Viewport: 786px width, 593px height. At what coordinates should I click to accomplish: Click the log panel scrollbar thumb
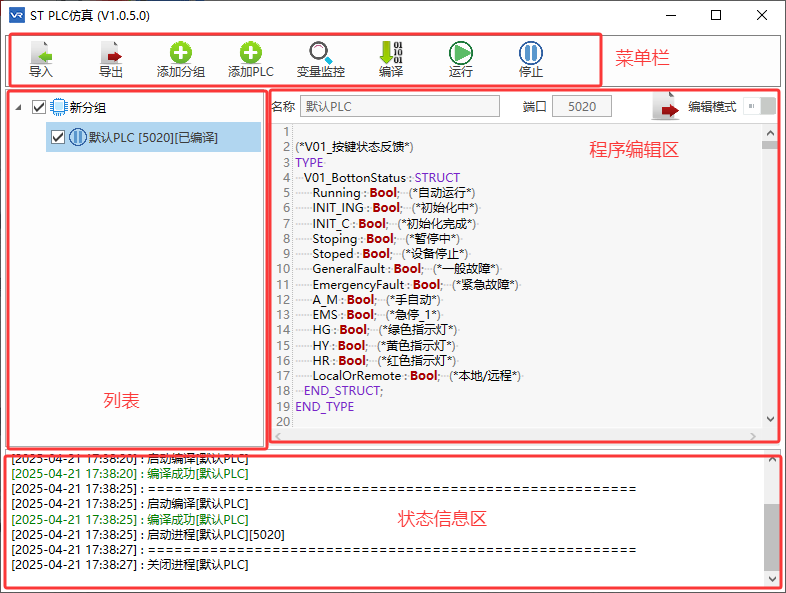(772, 537)
